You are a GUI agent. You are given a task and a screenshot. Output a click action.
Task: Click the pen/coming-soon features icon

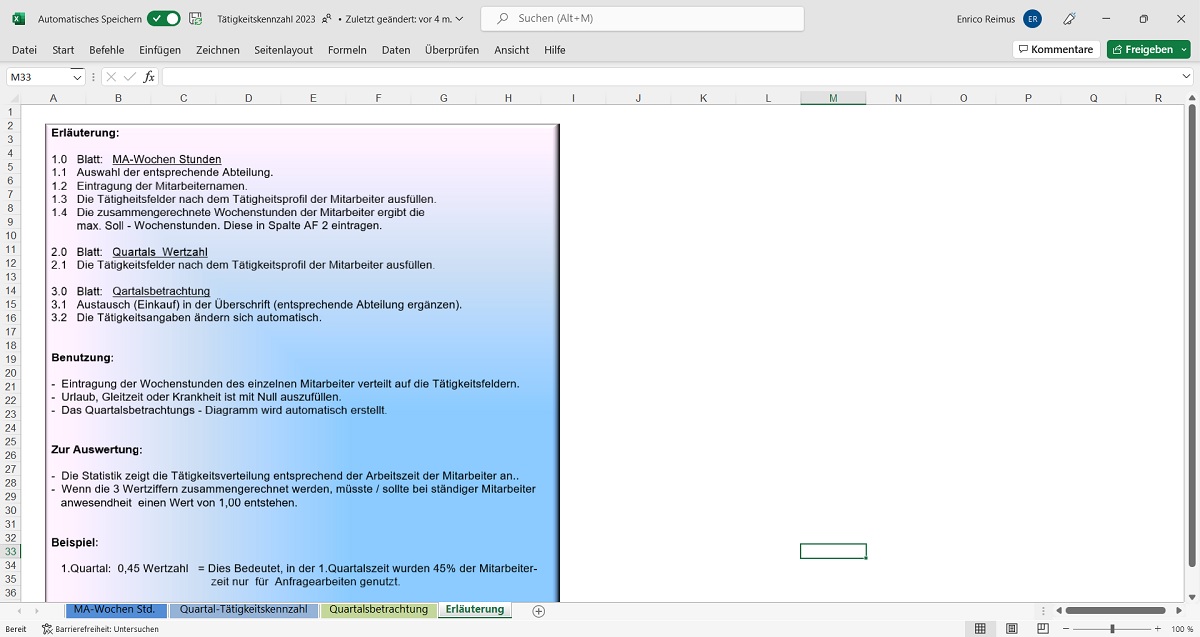point(1070,18)
